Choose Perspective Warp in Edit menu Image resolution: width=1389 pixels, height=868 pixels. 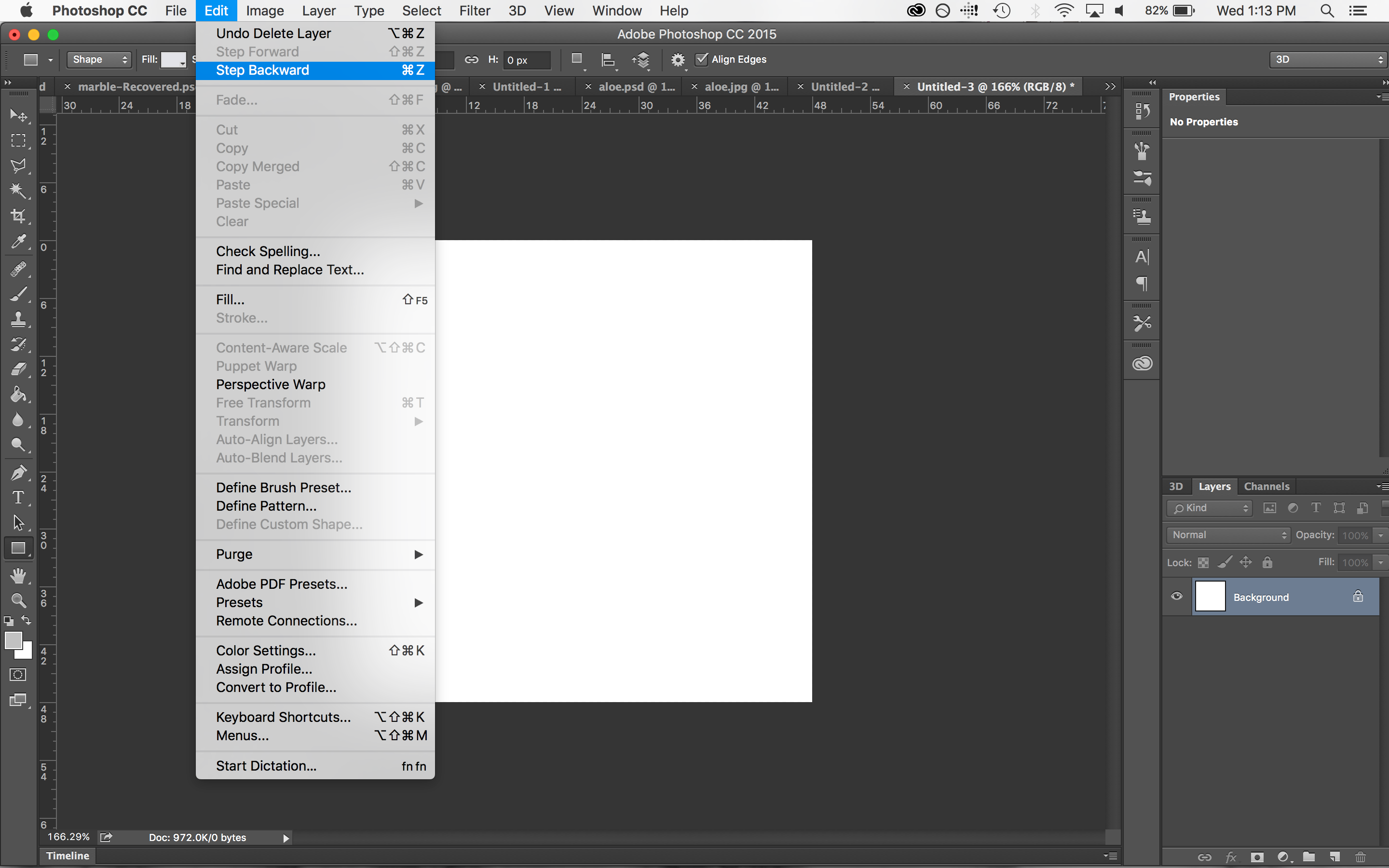(x=315, y=384)
